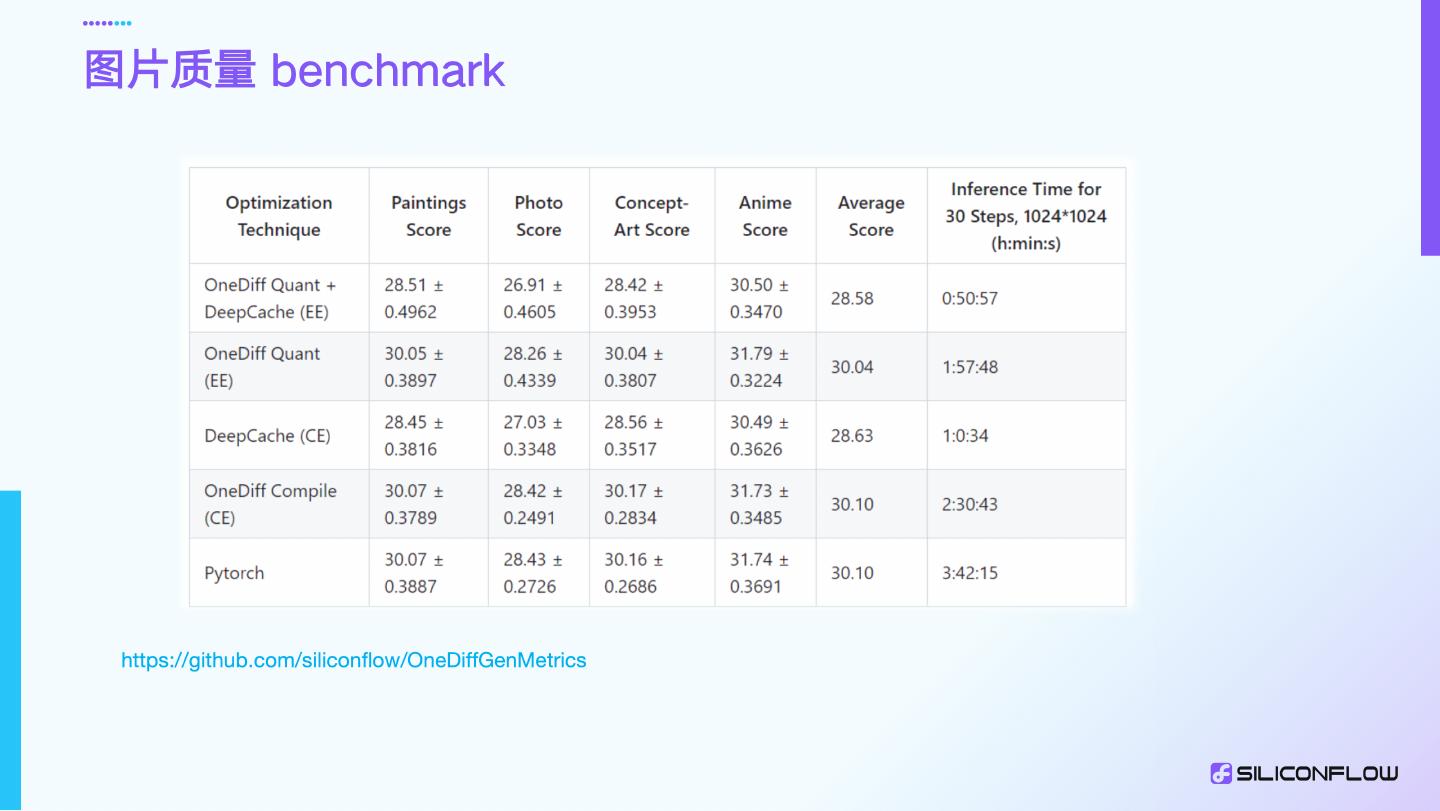
Task: Click the "Optimization Technique" column header
Action: click(x=279, y=216)
